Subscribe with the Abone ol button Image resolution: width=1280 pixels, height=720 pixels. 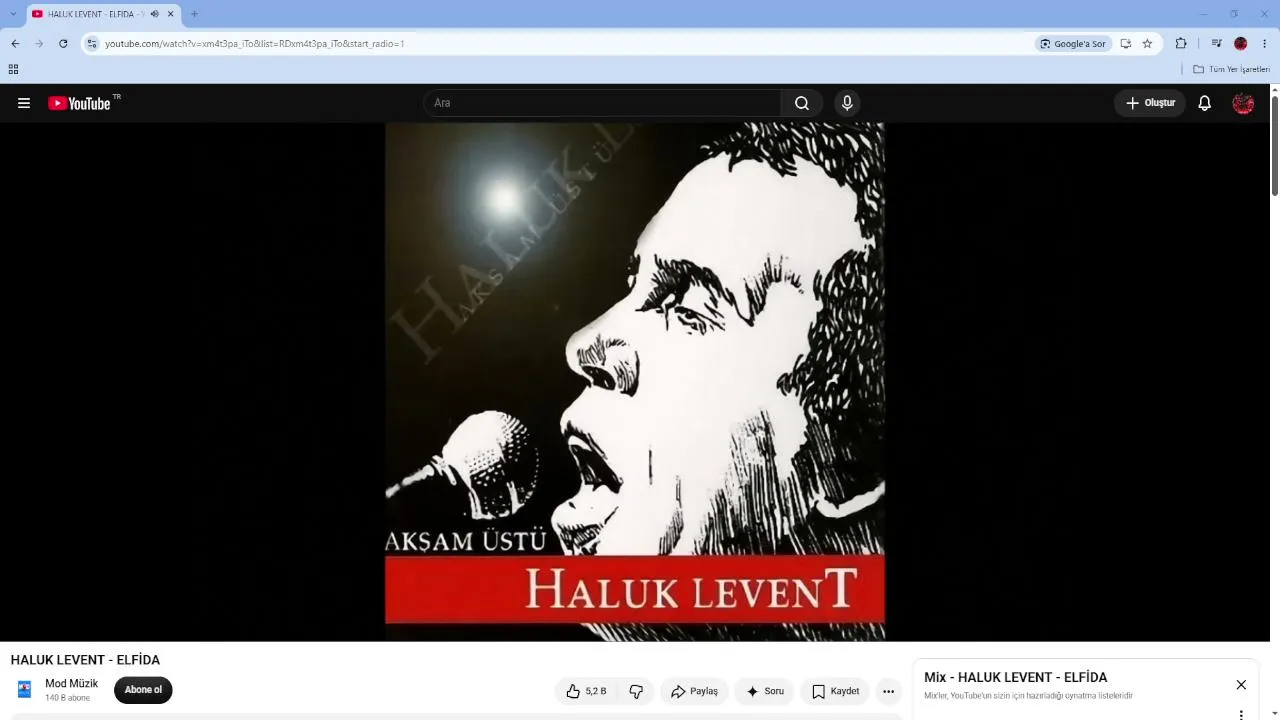click(x=143, y=690)
